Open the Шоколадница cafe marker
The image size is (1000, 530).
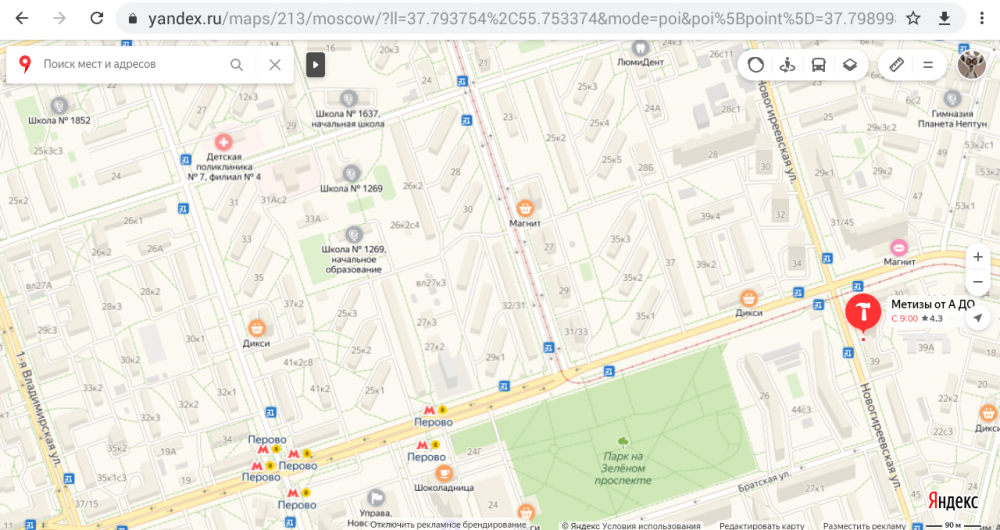point(444,473)
